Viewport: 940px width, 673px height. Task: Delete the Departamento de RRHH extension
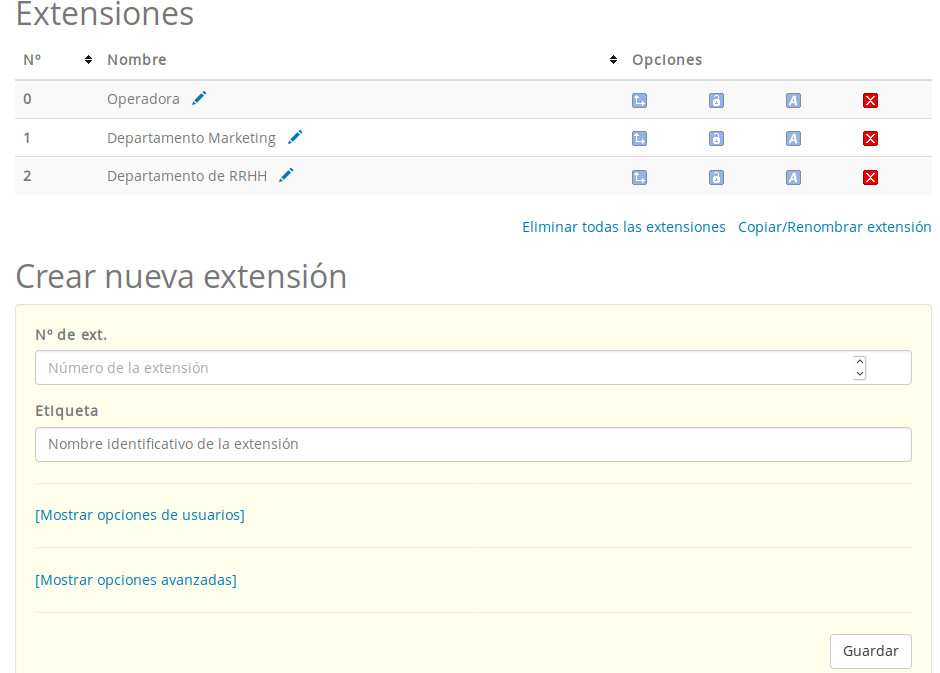[870, 177]
